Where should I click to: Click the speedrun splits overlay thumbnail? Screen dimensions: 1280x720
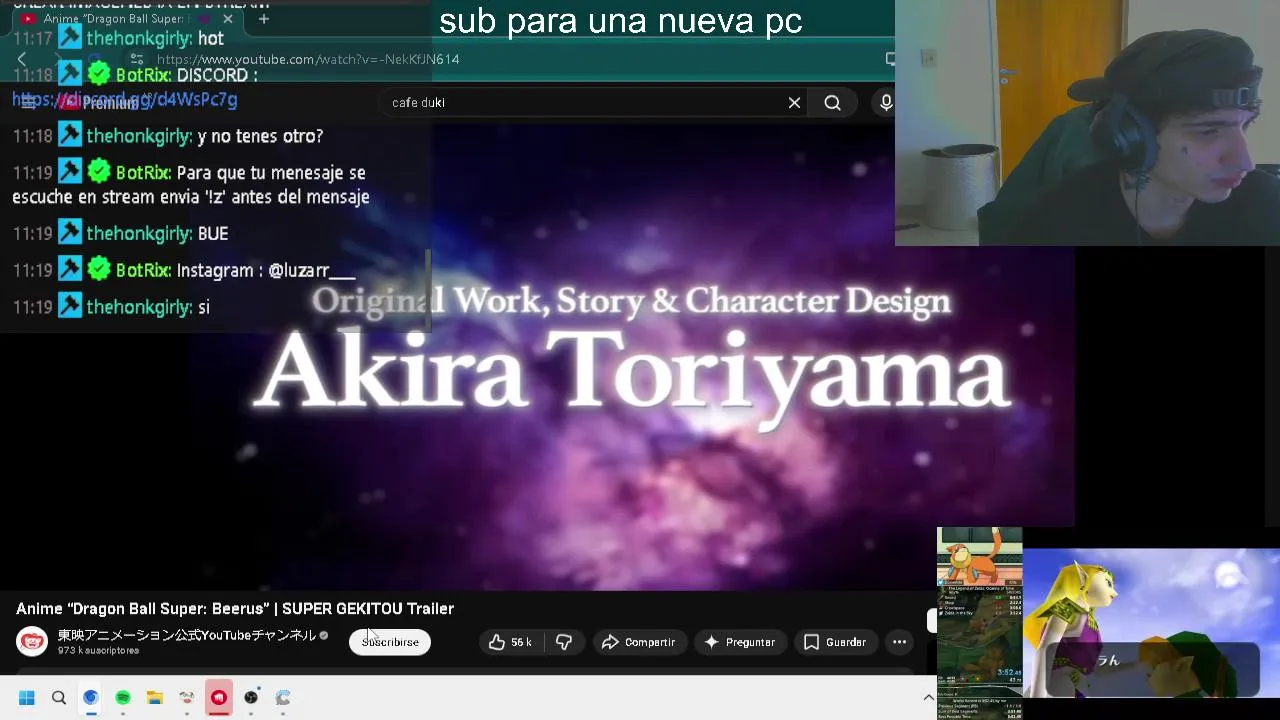(980, 623)
